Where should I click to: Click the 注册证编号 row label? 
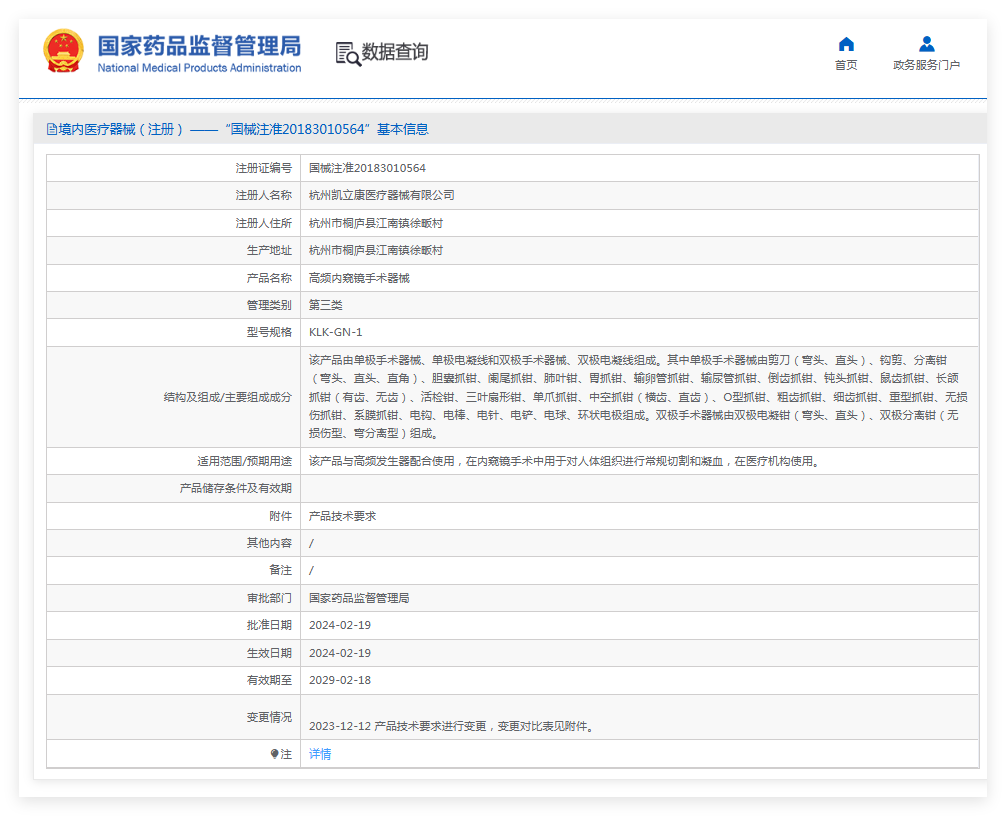(263, 168)
